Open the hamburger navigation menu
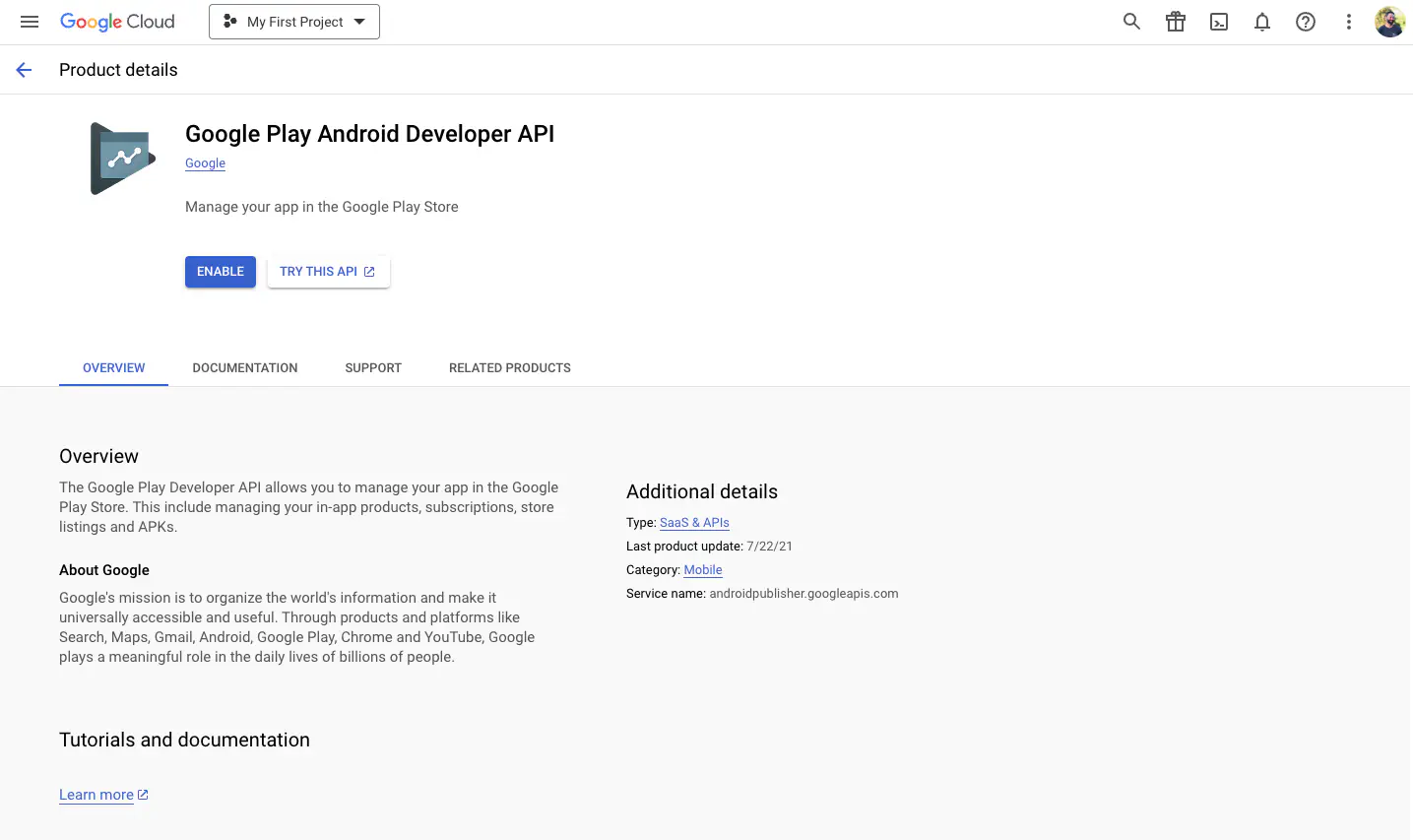Image resolution: width=1413 pixels, height=840 pixels. [30, 22]
